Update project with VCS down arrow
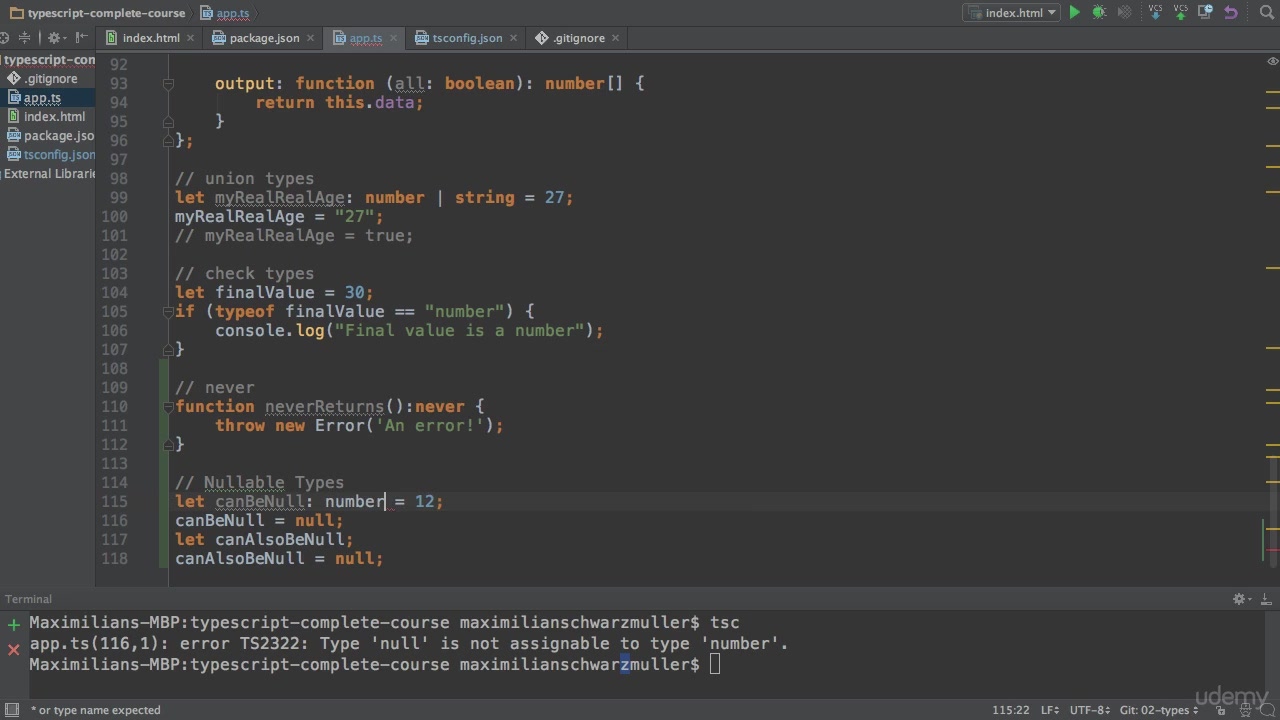The height and width of the screenshot is (720, 1280). [1156, 13]
